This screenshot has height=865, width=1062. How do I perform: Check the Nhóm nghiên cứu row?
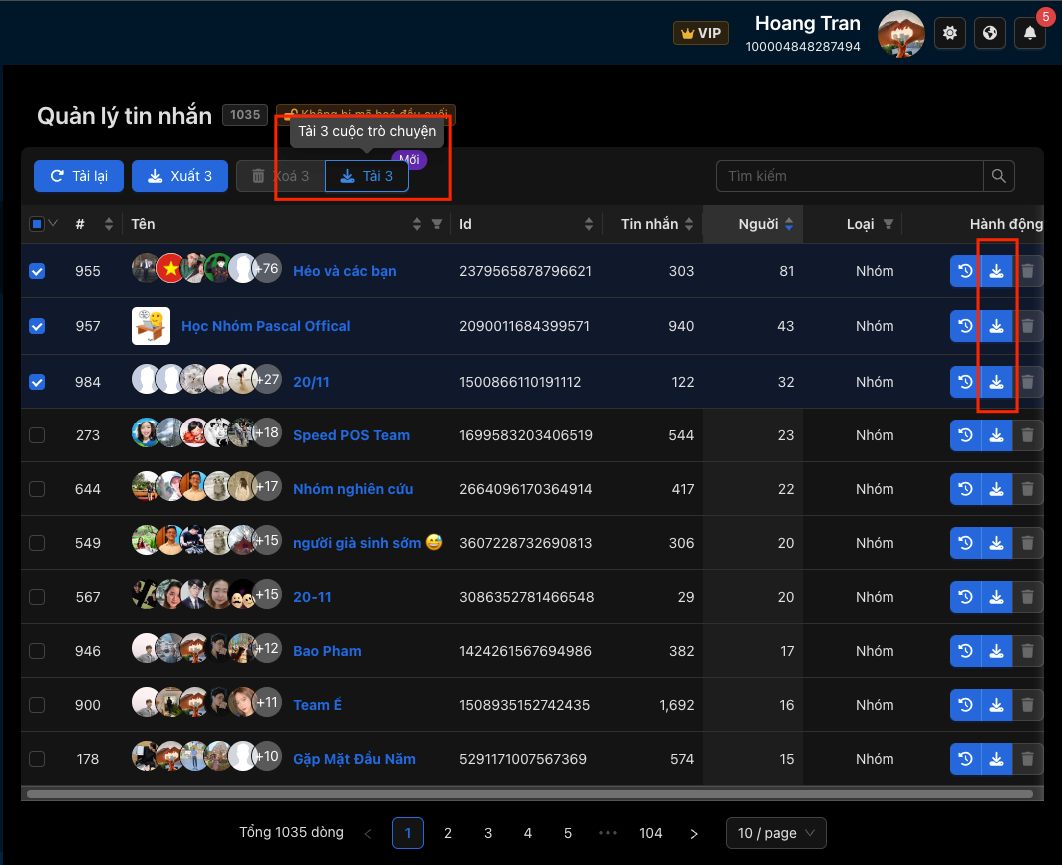pyautogui.click(x=37, y=489)
